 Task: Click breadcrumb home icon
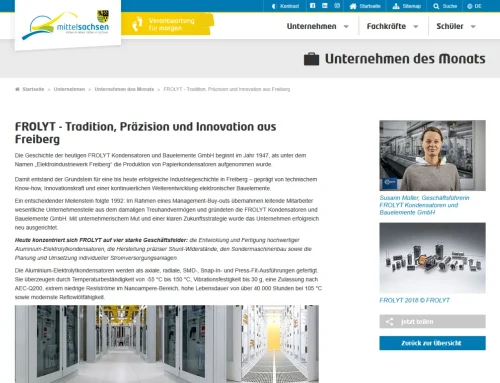[x=17, y=89]
